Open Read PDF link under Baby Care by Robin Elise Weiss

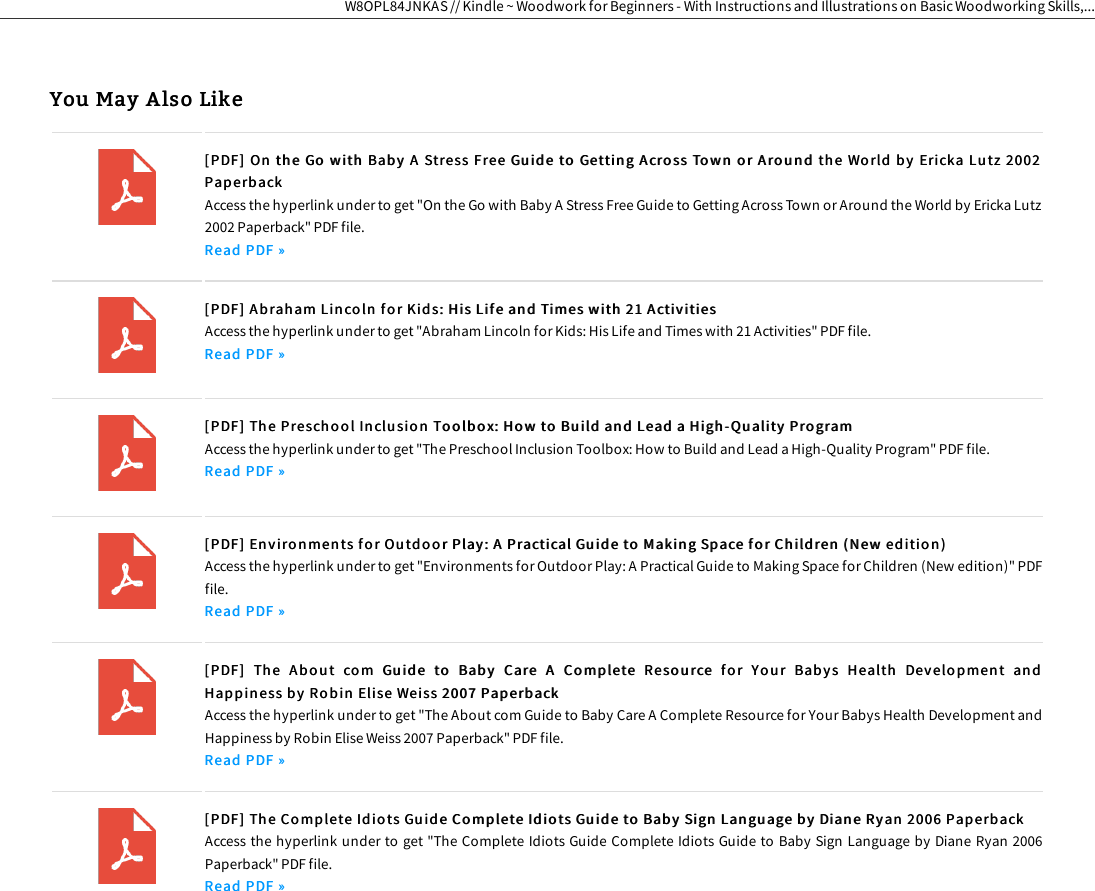click(244, 760)
